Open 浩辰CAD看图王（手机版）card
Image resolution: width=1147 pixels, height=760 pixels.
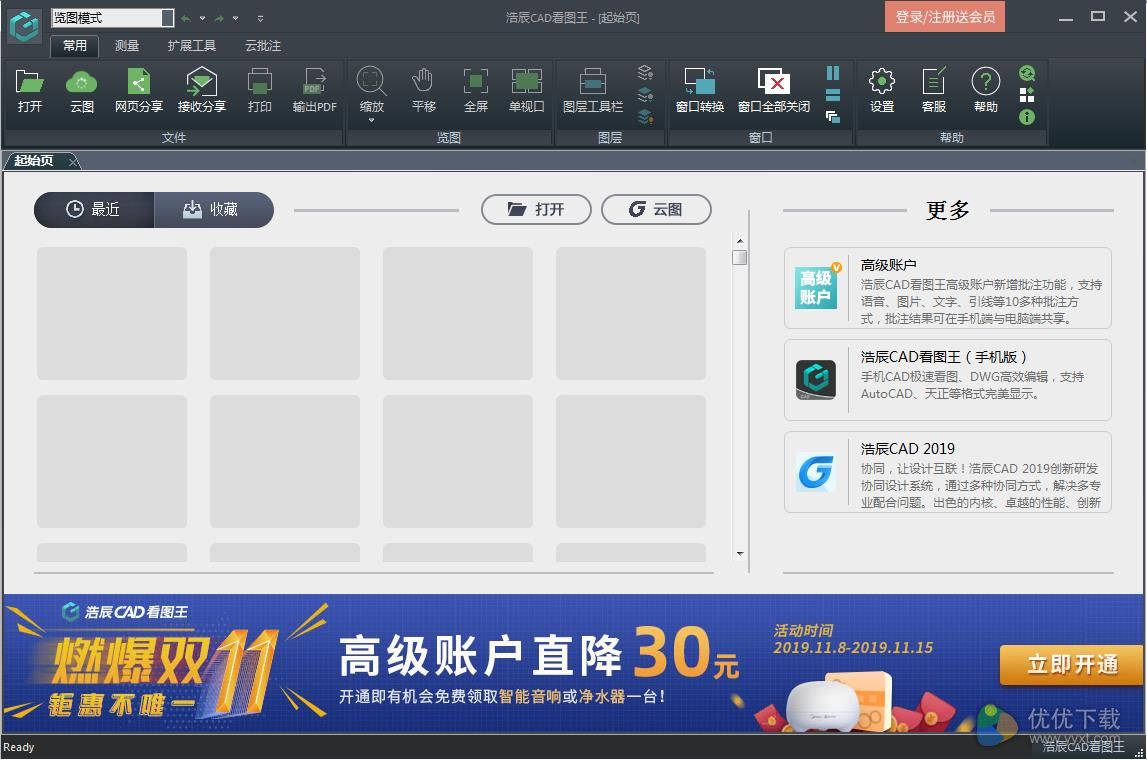pos(947,380)
